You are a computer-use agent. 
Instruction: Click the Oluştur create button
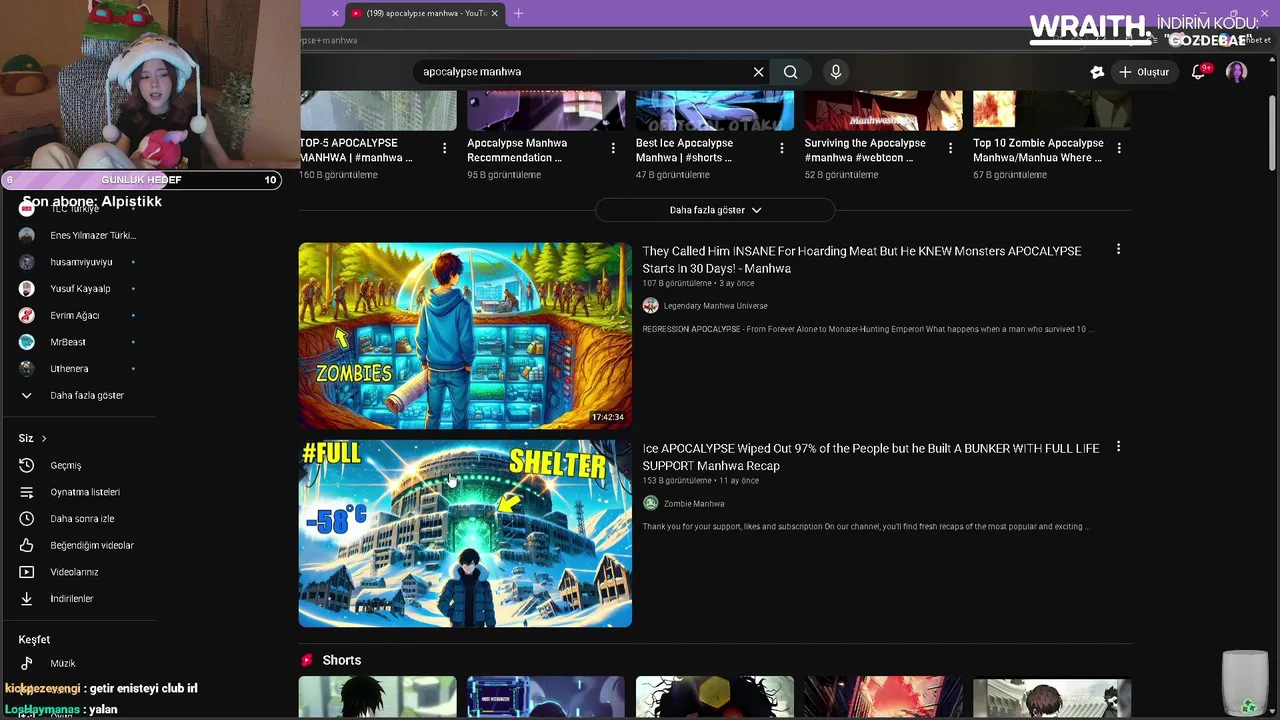(1144, 72)
